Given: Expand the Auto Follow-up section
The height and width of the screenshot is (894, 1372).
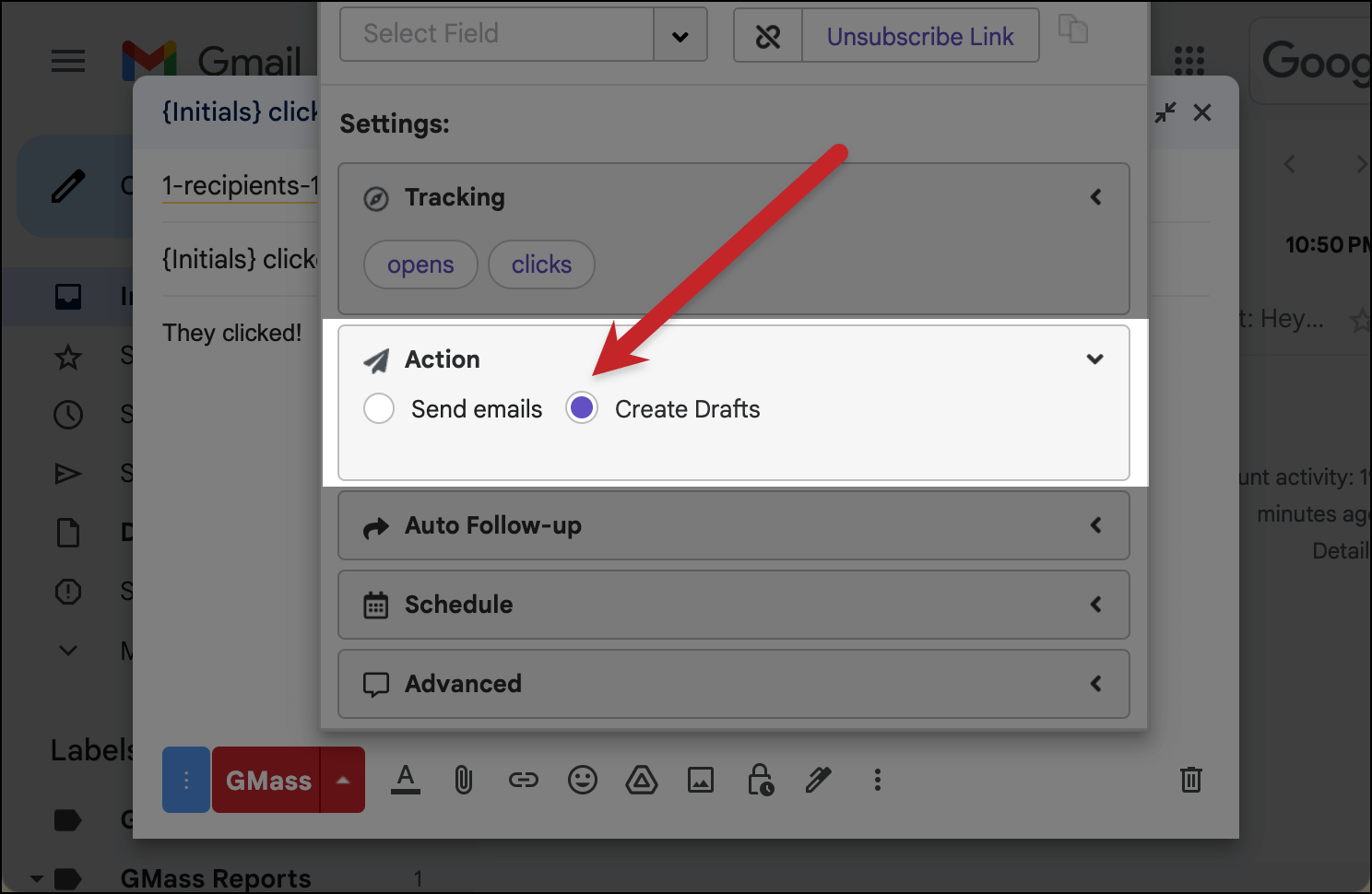Looking at the screenshot, I should pos(734,525).
